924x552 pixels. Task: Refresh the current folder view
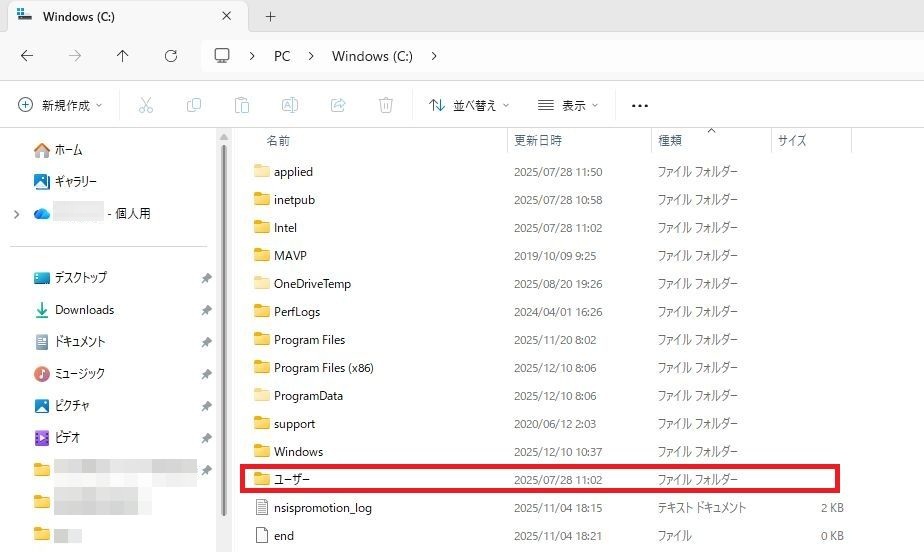pos(171,56)
